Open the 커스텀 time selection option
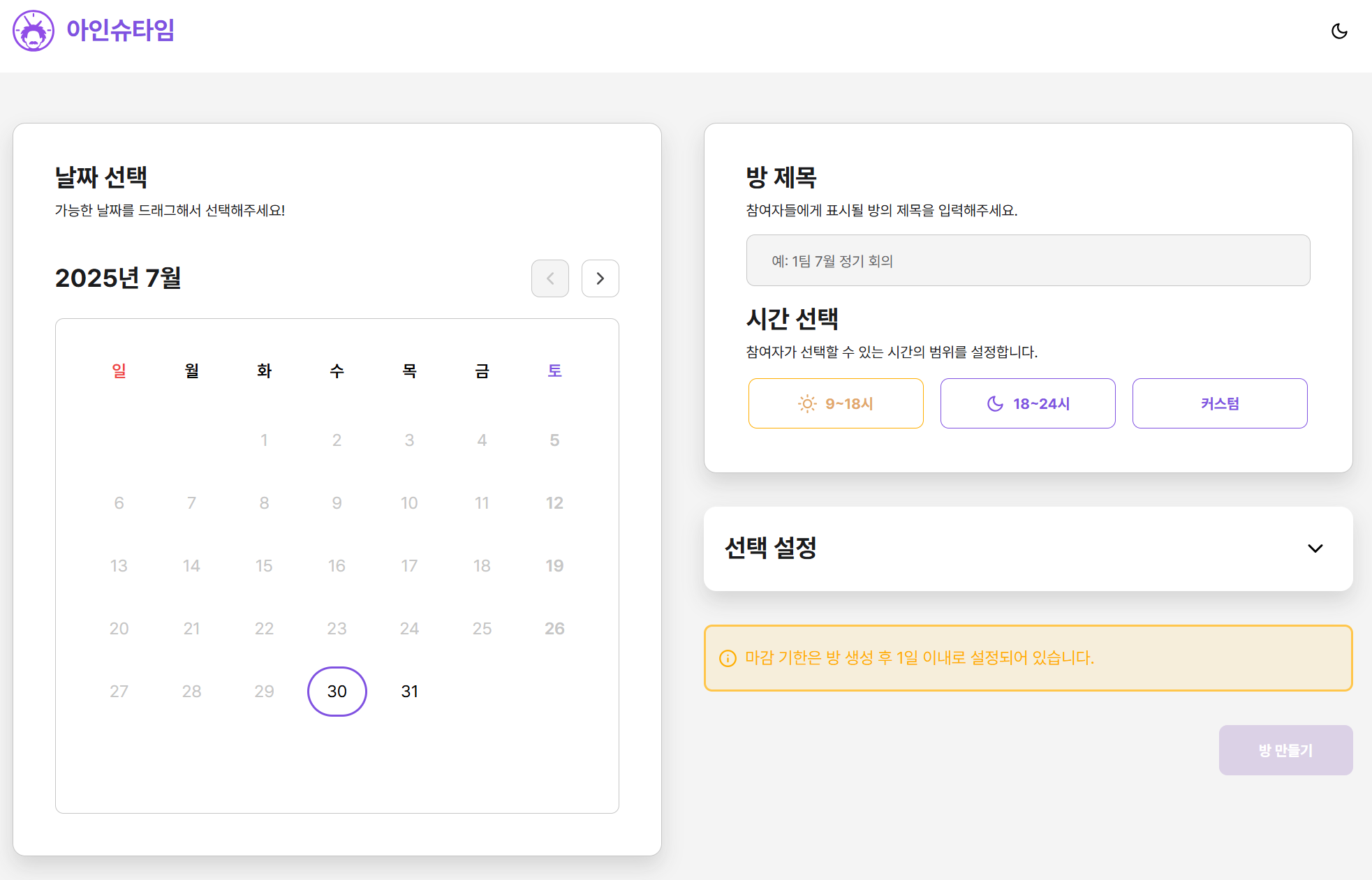Image resolution: width=1372 pixels, height=880 pixels. click(1219, 403)
